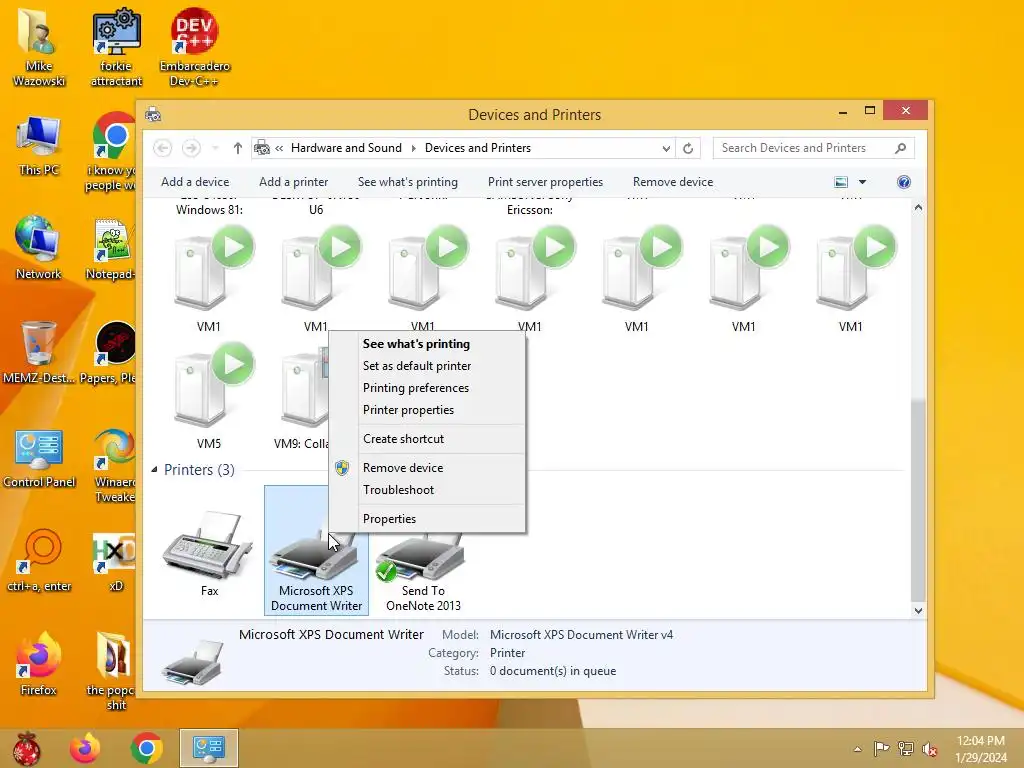
Task: Launch Firefox from the desktop
Action: [x=38, y=664]
